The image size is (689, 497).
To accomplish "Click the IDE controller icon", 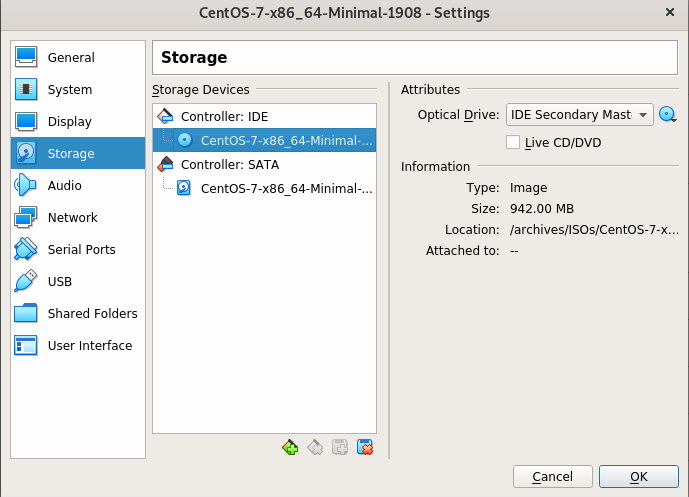I will coord(165,116).
